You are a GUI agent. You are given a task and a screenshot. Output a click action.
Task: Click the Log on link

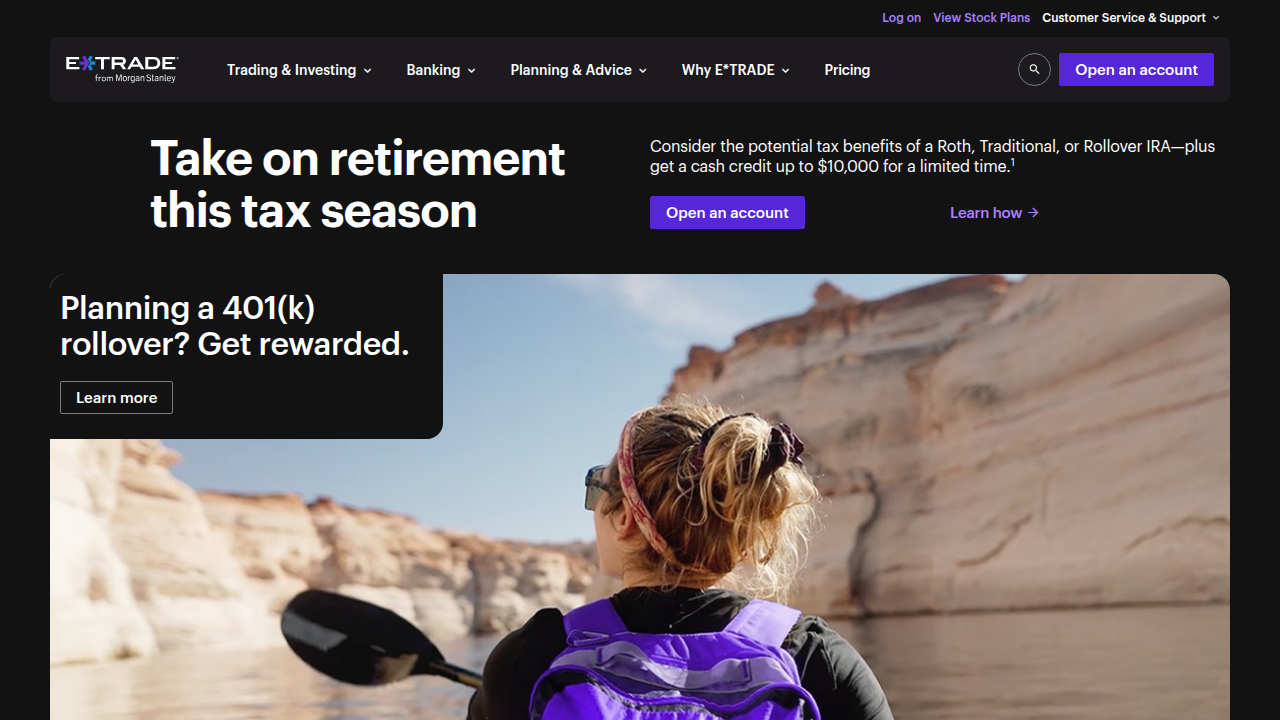coord(901,18)
